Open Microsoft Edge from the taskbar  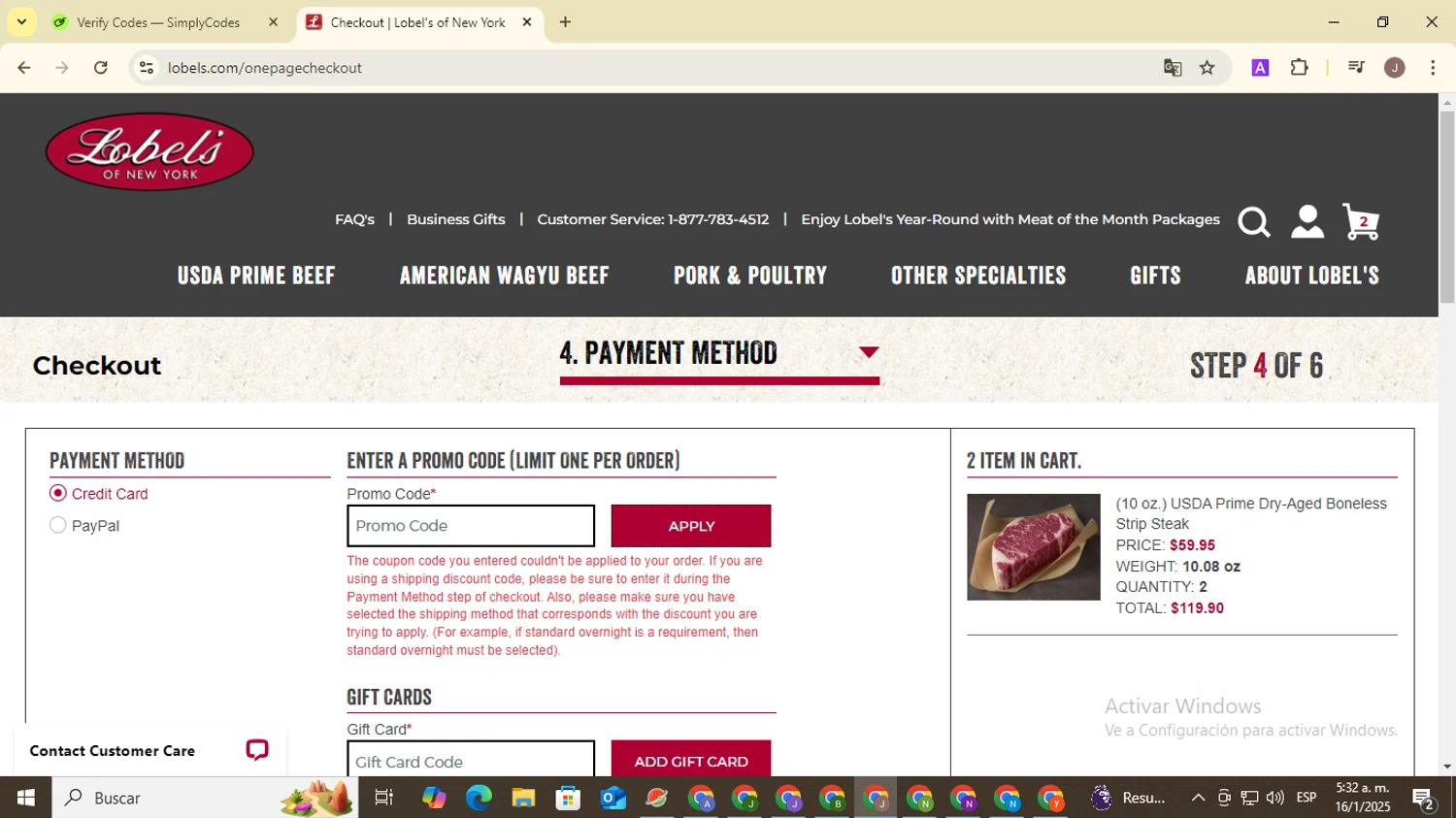click(479, 798)
